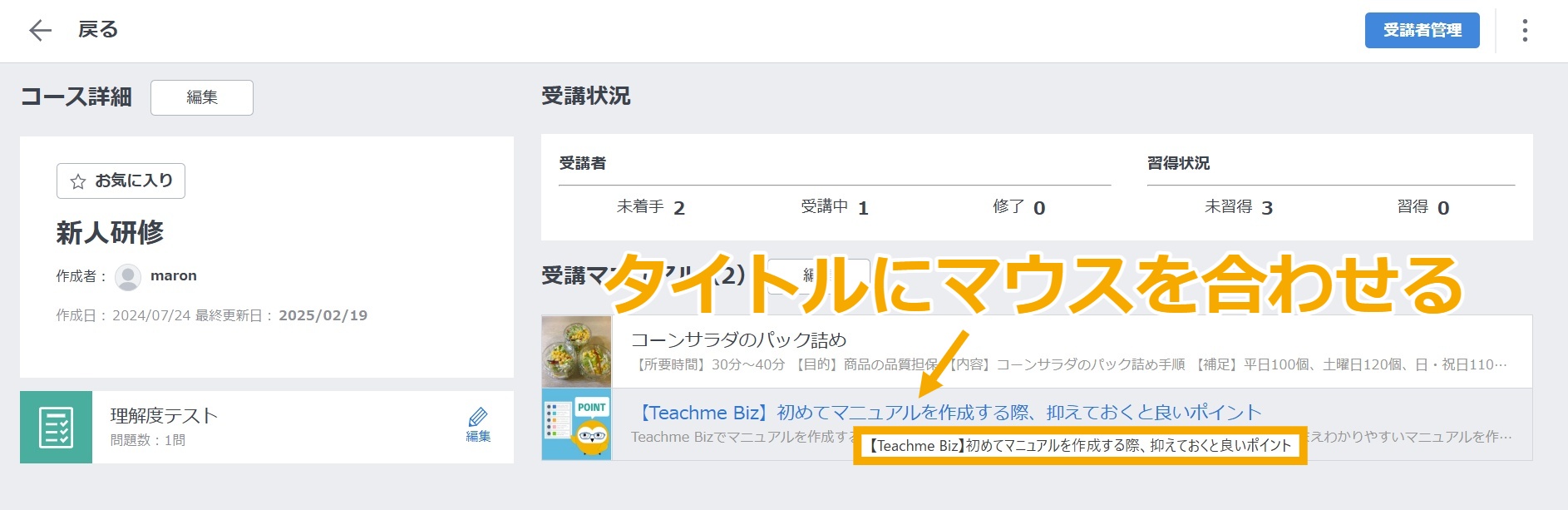The height and width of the screenshot is (510, 1568).
Task: Open the コーンサラダのパック詰め manual title
Action: [x=738, y=339]
